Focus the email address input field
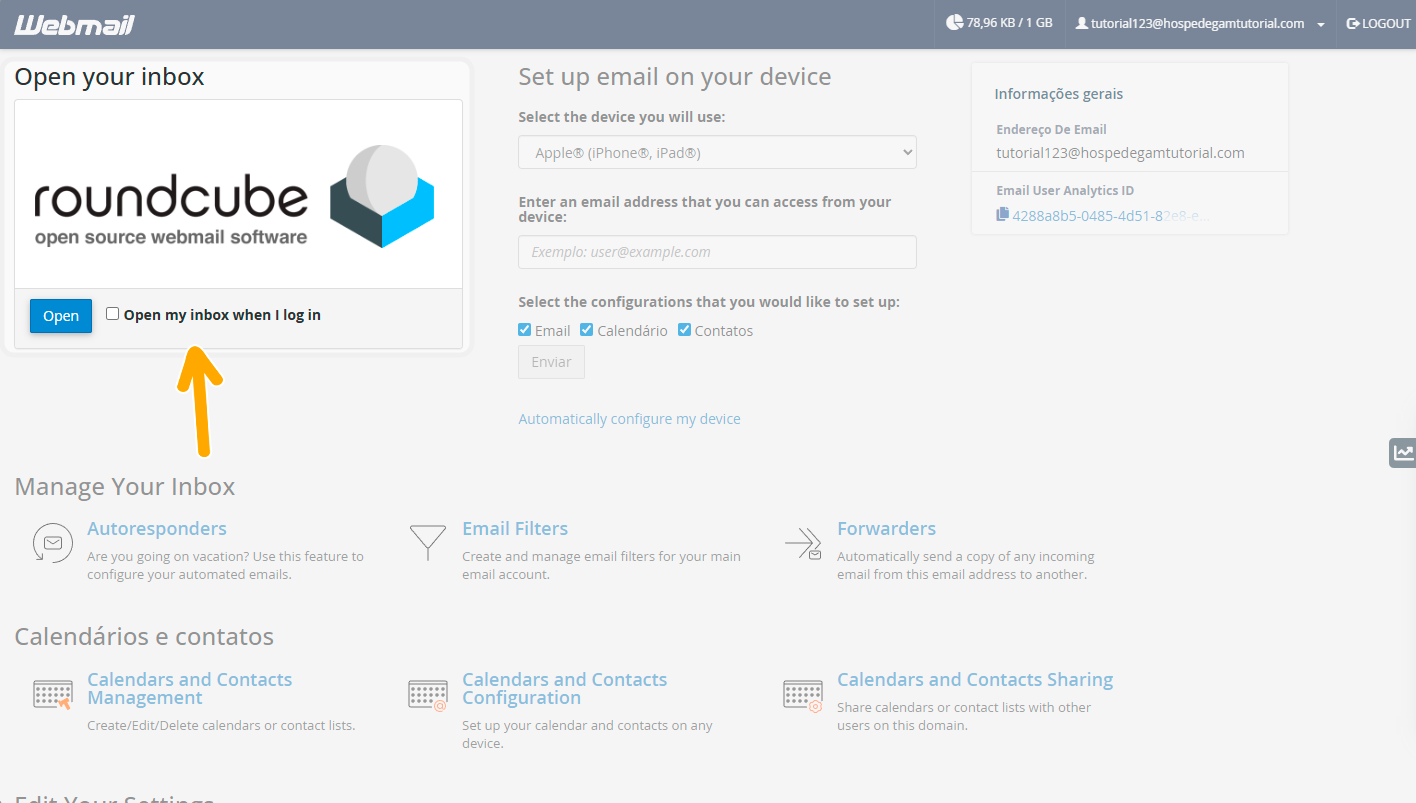 (717, 252)
